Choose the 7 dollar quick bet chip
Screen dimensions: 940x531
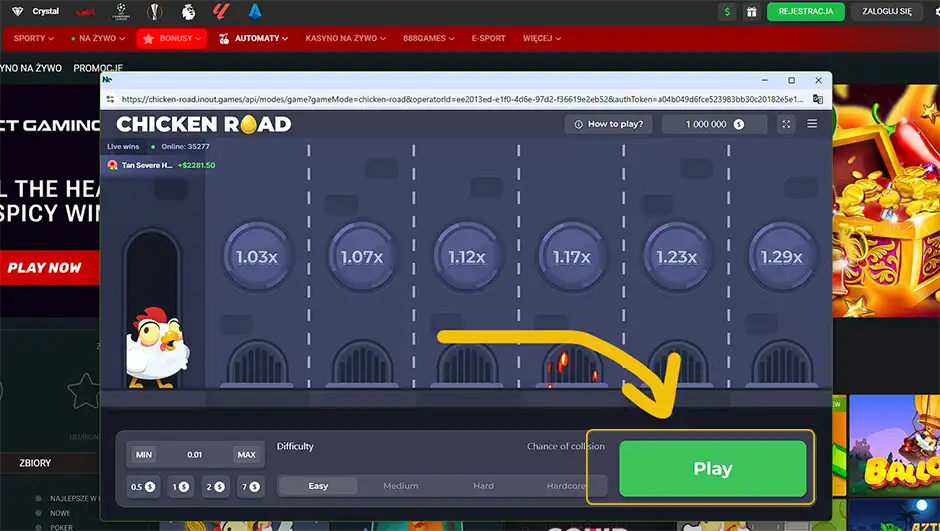click(x=251, y=487)
